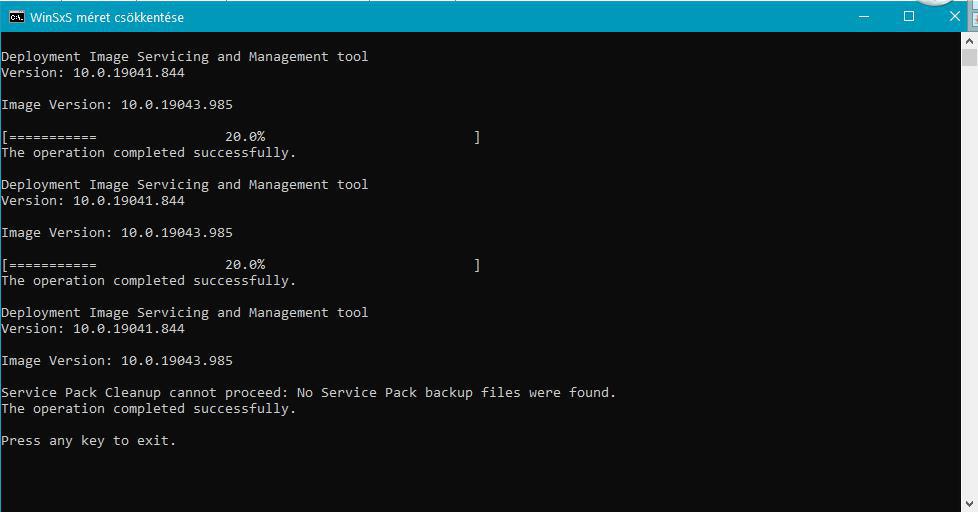Click the last "The operation completed successfully." line
The height and width of the screenshot is (512, 978).
(149, 409)
